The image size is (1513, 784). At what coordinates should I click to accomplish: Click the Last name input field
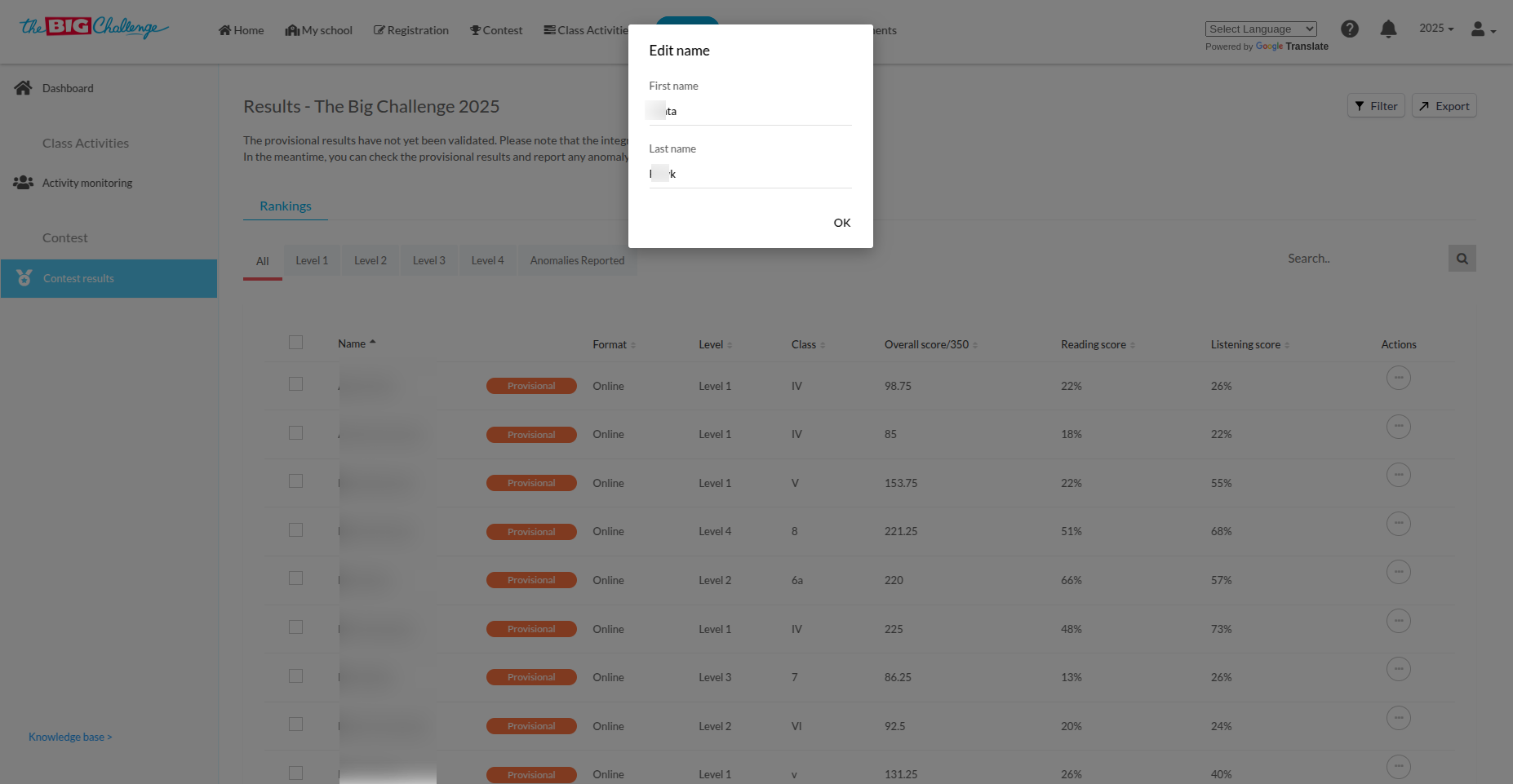click(750, 175)
